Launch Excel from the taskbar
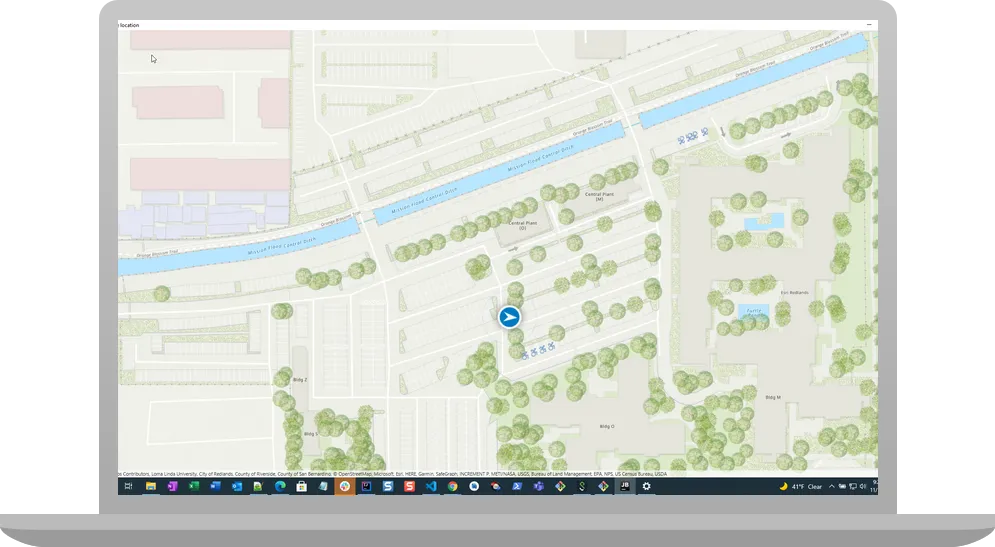The width and height of the screenshot is (995, 547). tap(194, 487)
